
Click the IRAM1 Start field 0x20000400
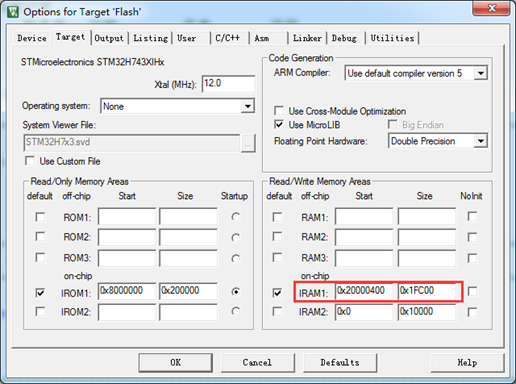364,291
